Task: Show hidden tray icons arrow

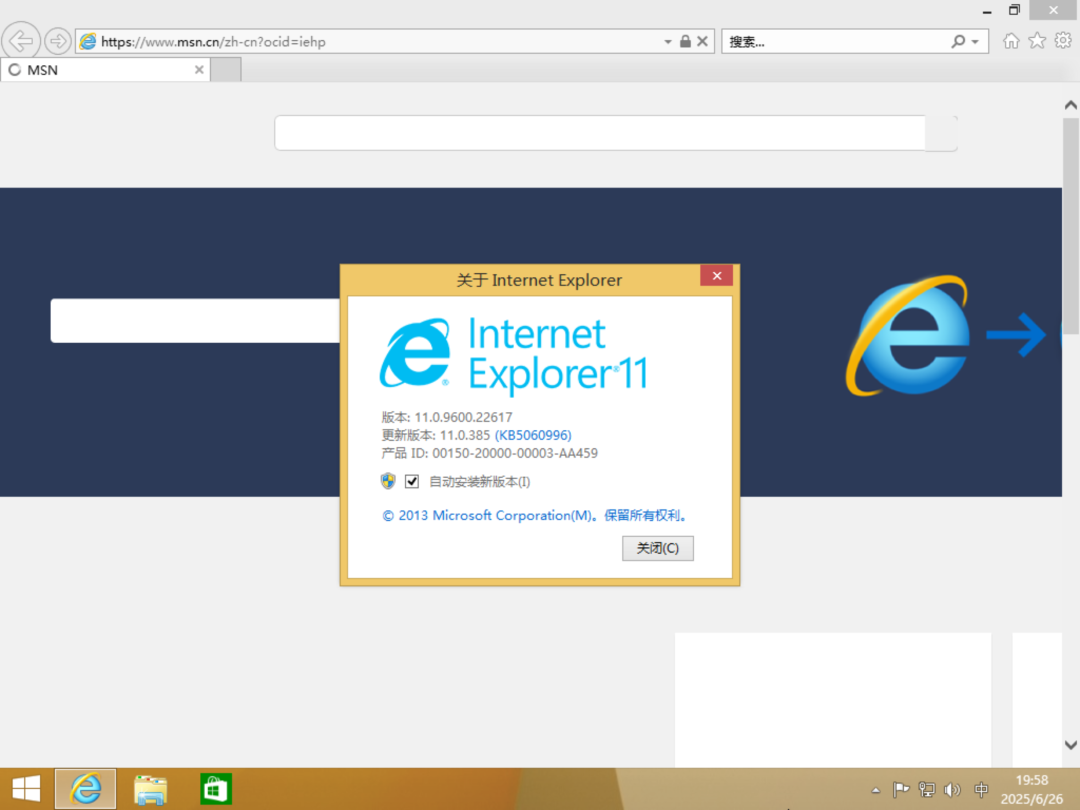Action: (875, 790)
